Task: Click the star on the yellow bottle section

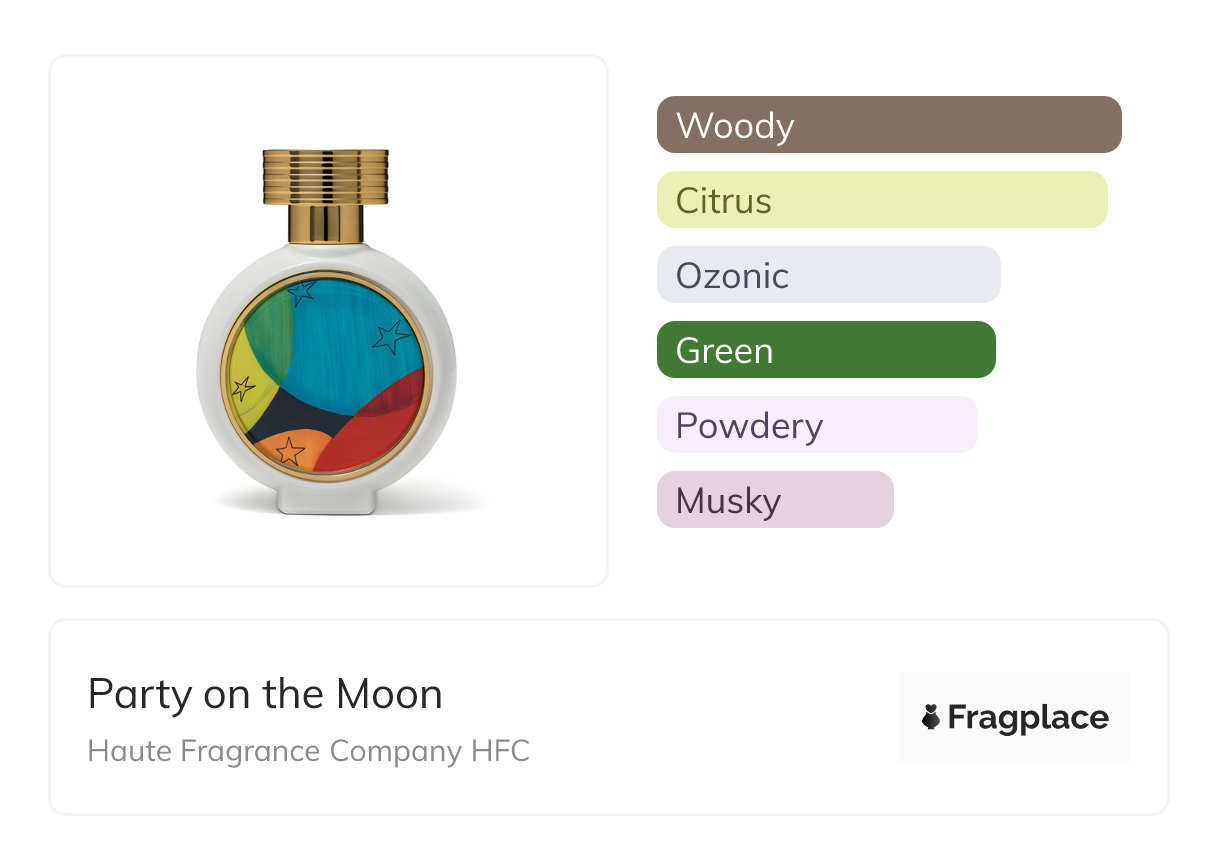Action: (x=243, y=388)
